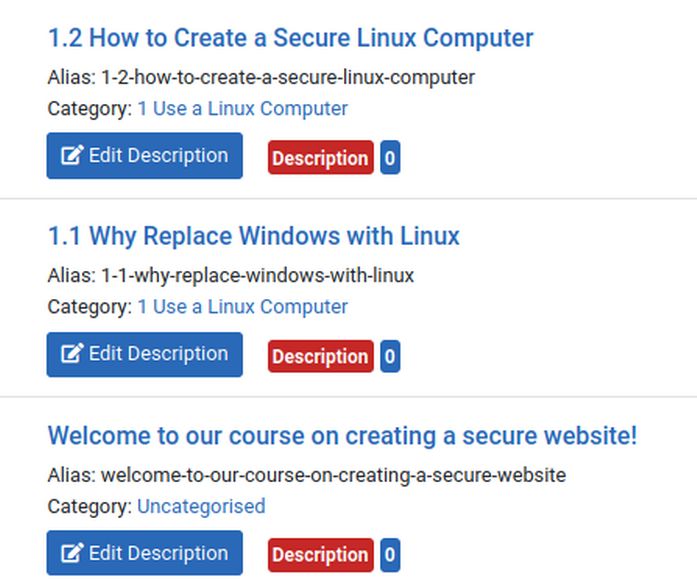Screen dimensions: 697x582
Task: Click the blue 0 count badge for Welcome article
Action: [x=390, y=554]
